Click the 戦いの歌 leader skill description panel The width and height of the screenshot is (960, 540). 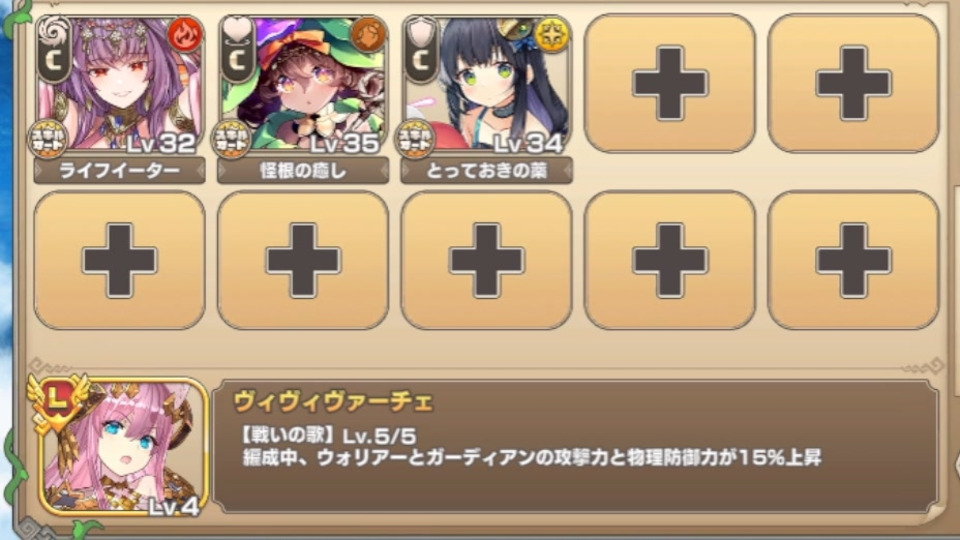[576, 446]
